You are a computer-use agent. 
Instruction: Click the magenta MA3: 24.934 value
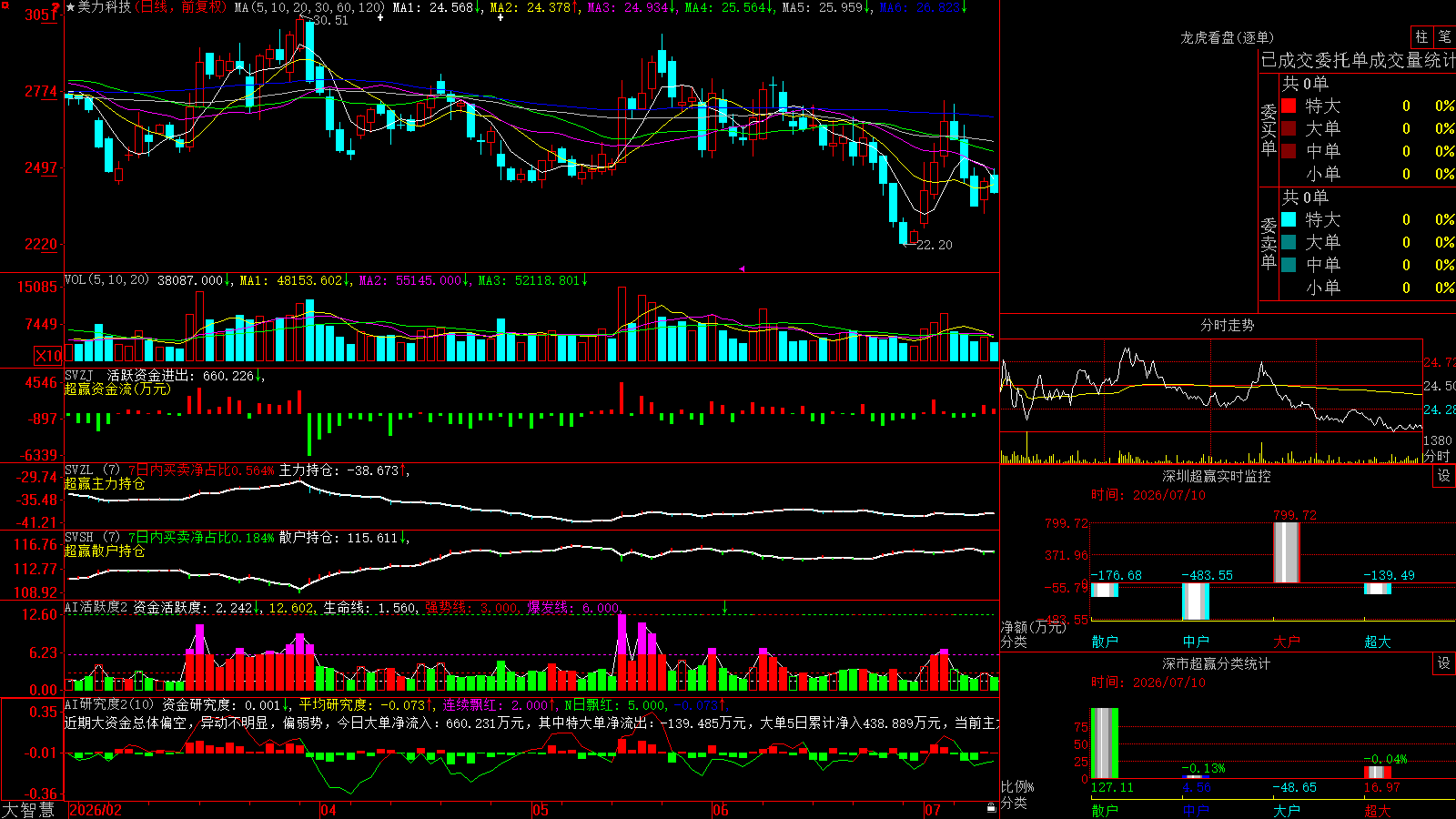(632, 7)
